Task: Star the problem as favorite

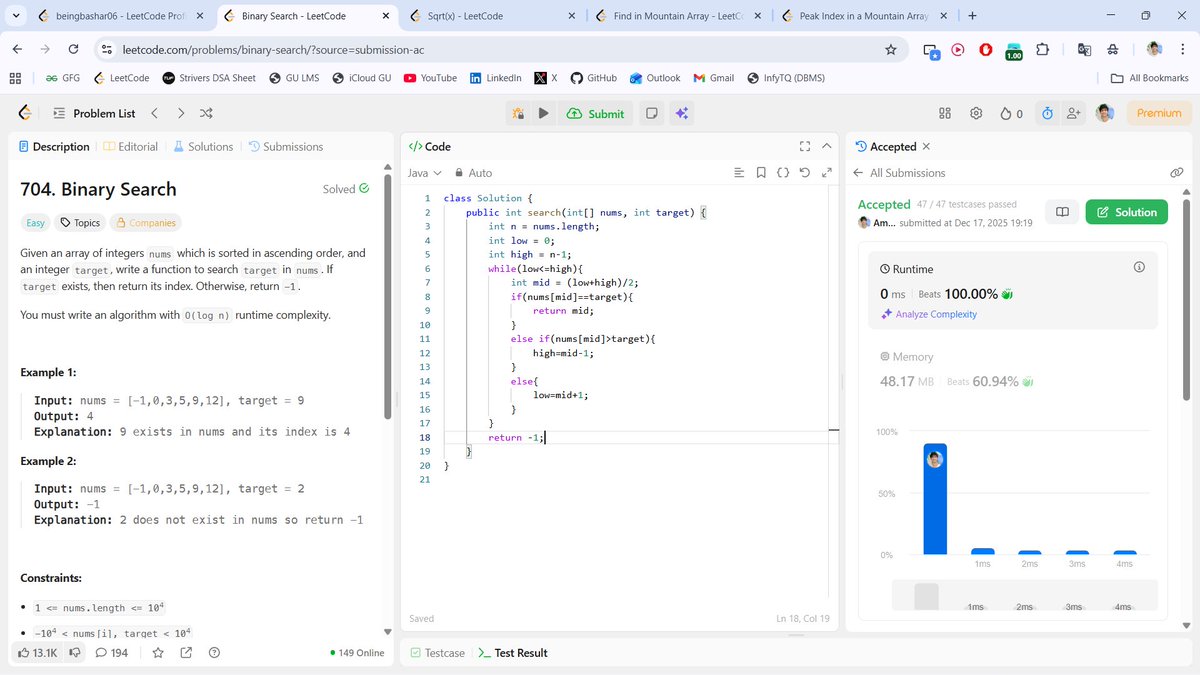Action: 158,652
